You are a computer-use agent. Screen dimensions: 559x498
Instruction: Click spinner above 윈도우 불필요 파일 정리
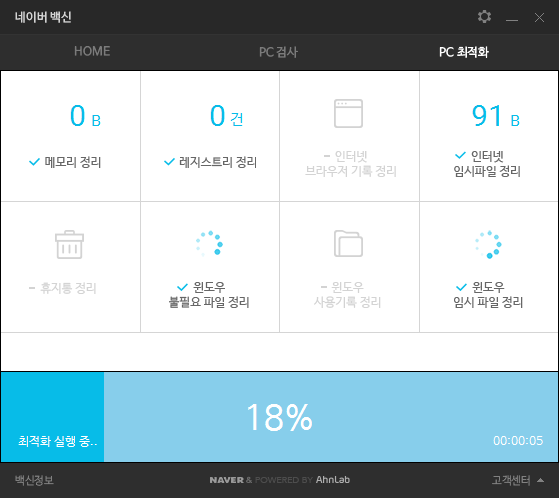coord(209,243)
